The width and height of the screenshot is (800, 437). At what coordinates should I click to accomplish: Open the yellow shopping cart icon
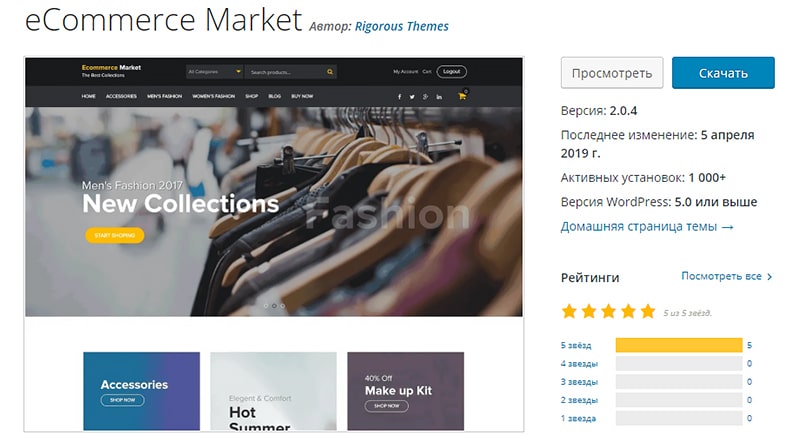click(x=462, y=96)
